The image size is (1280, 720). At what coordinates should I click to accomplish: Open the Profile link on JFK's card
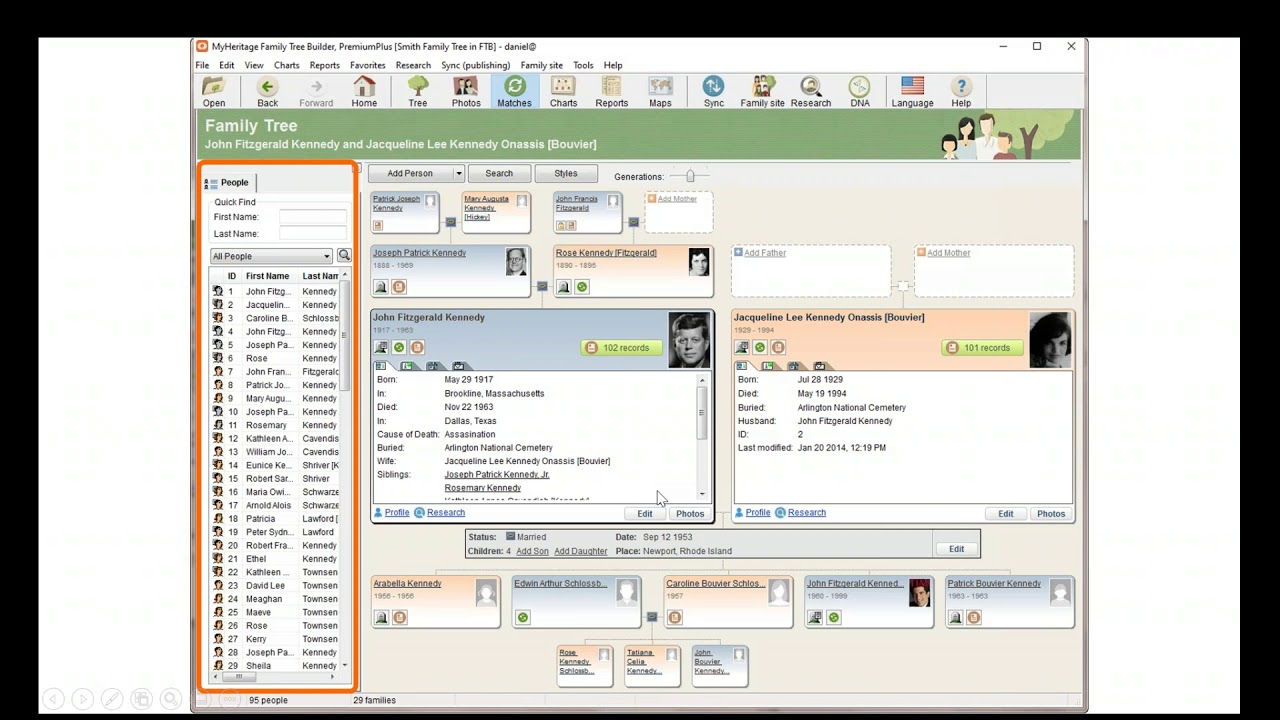(397, 513)
